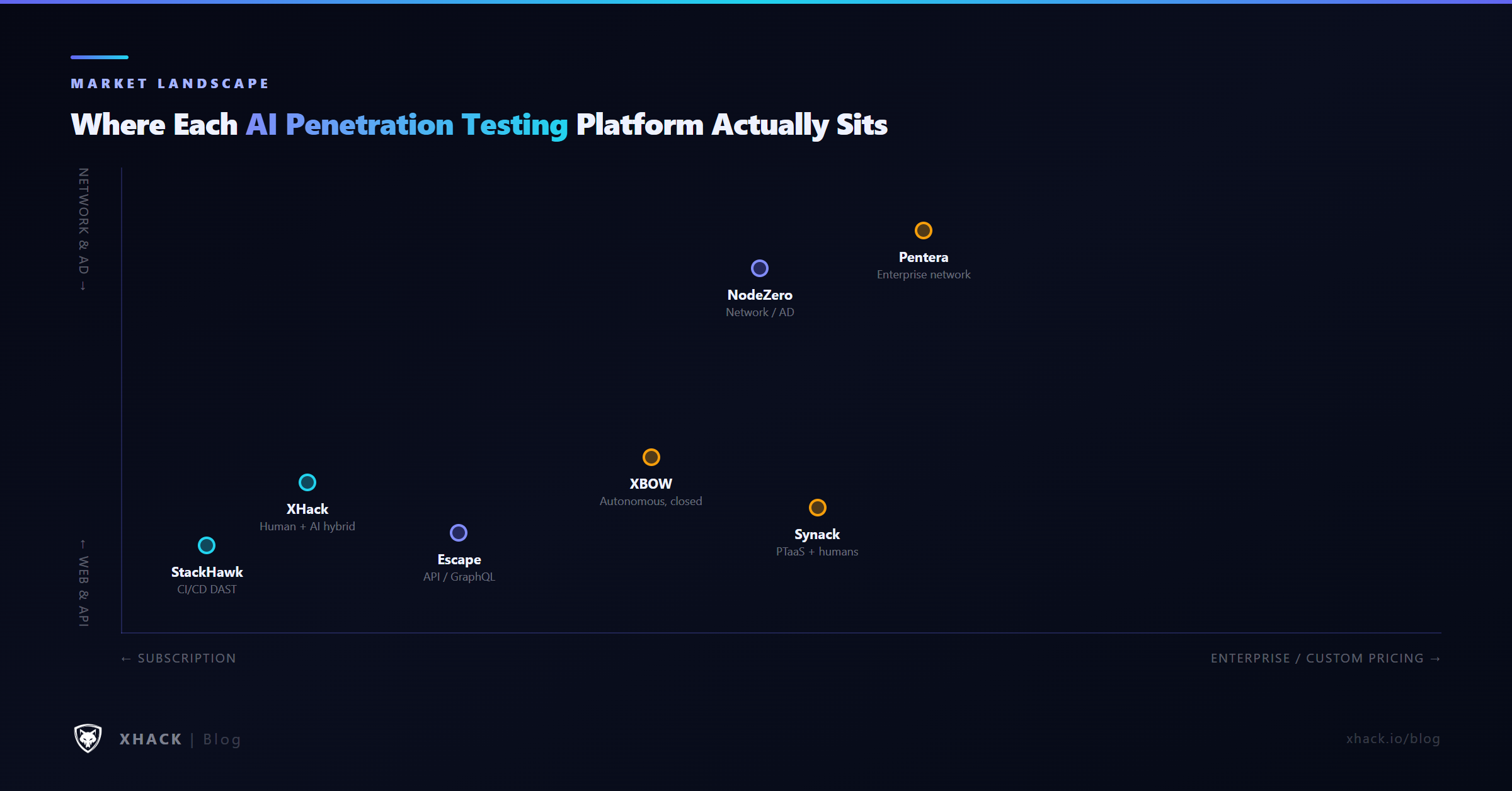Click the MARKET LANDSCAPE heading
The height and width of the screenshot is (791, 1512).
point(170,84)
